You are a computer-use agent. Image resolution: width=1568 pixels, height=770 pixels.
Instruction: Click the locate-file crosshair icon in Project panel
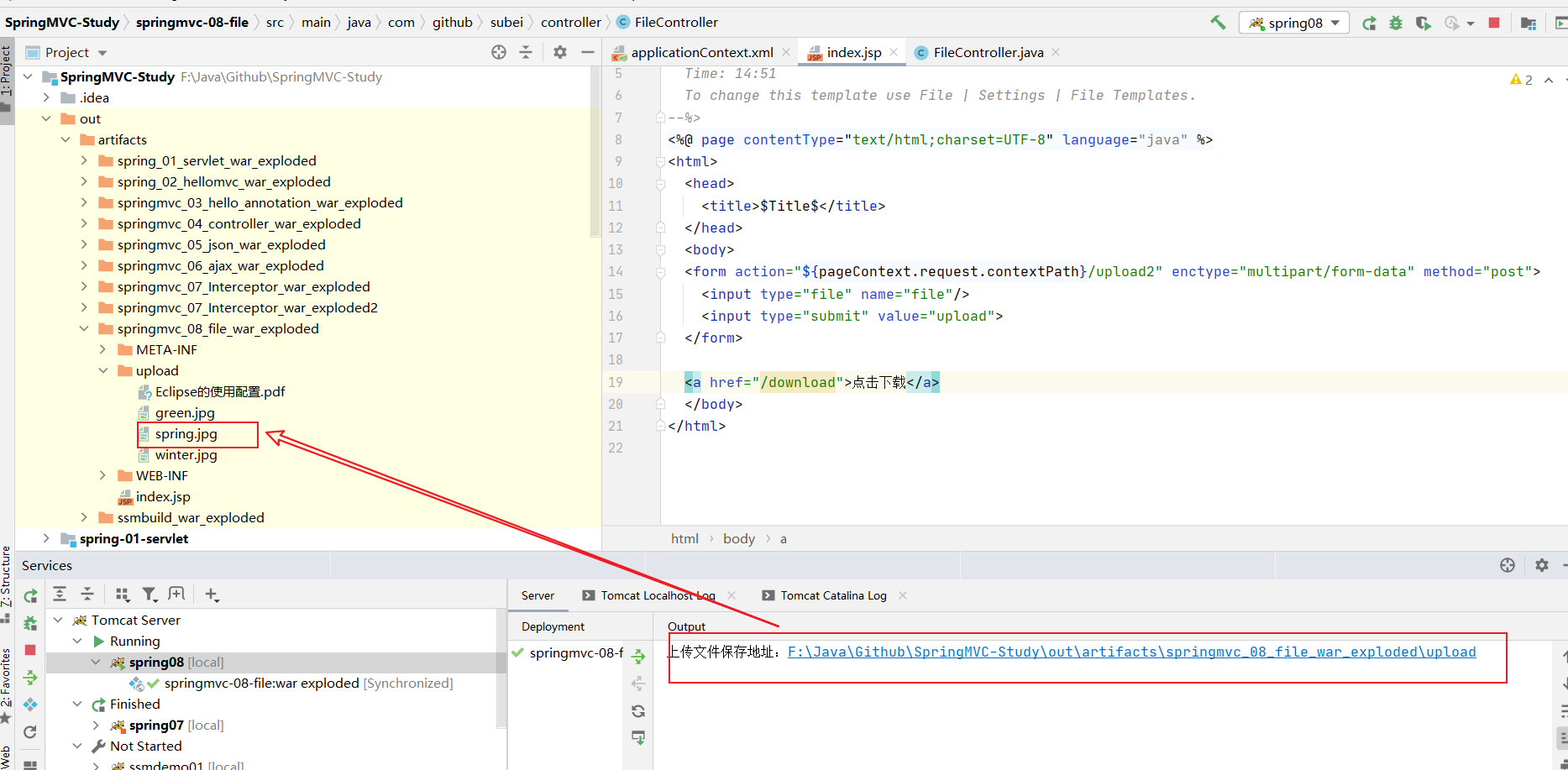point(499,52)
